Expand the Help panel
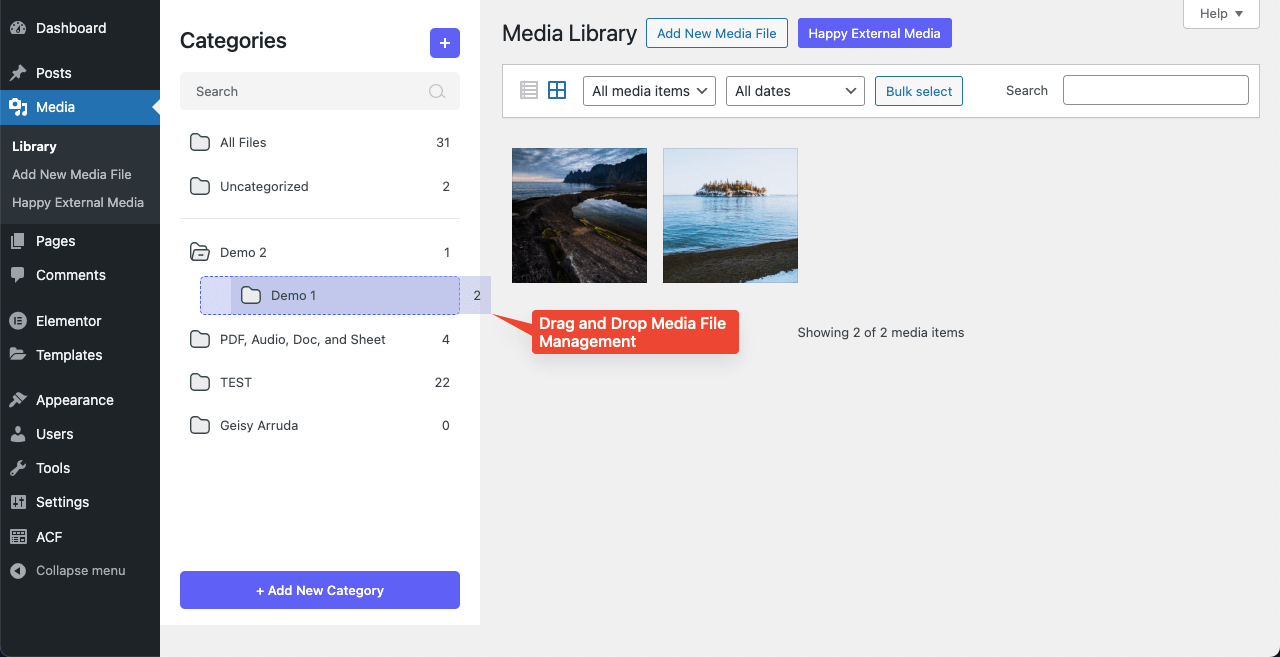Screen dimensions: 1280x657 1221,14
